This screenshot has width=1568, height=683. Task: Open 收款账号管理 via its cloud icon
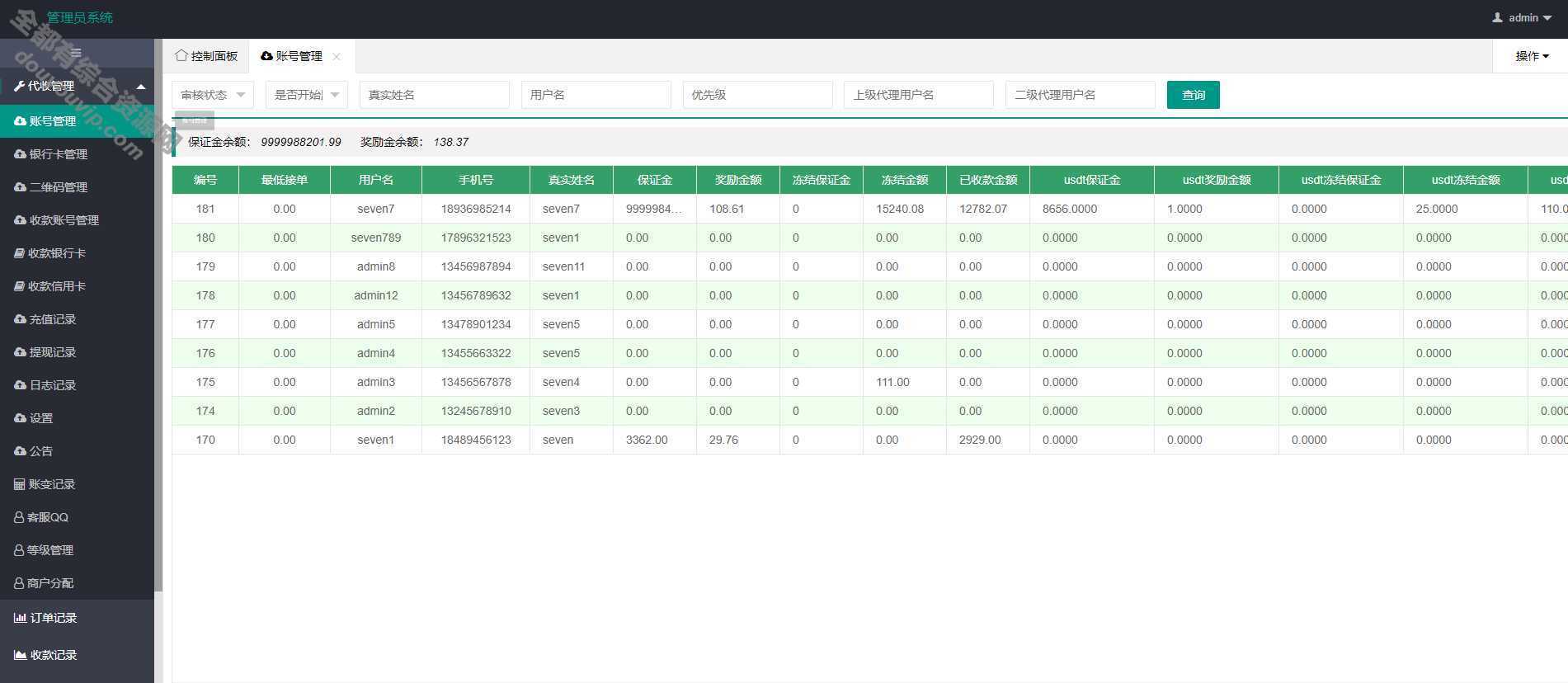click(20, 220)
